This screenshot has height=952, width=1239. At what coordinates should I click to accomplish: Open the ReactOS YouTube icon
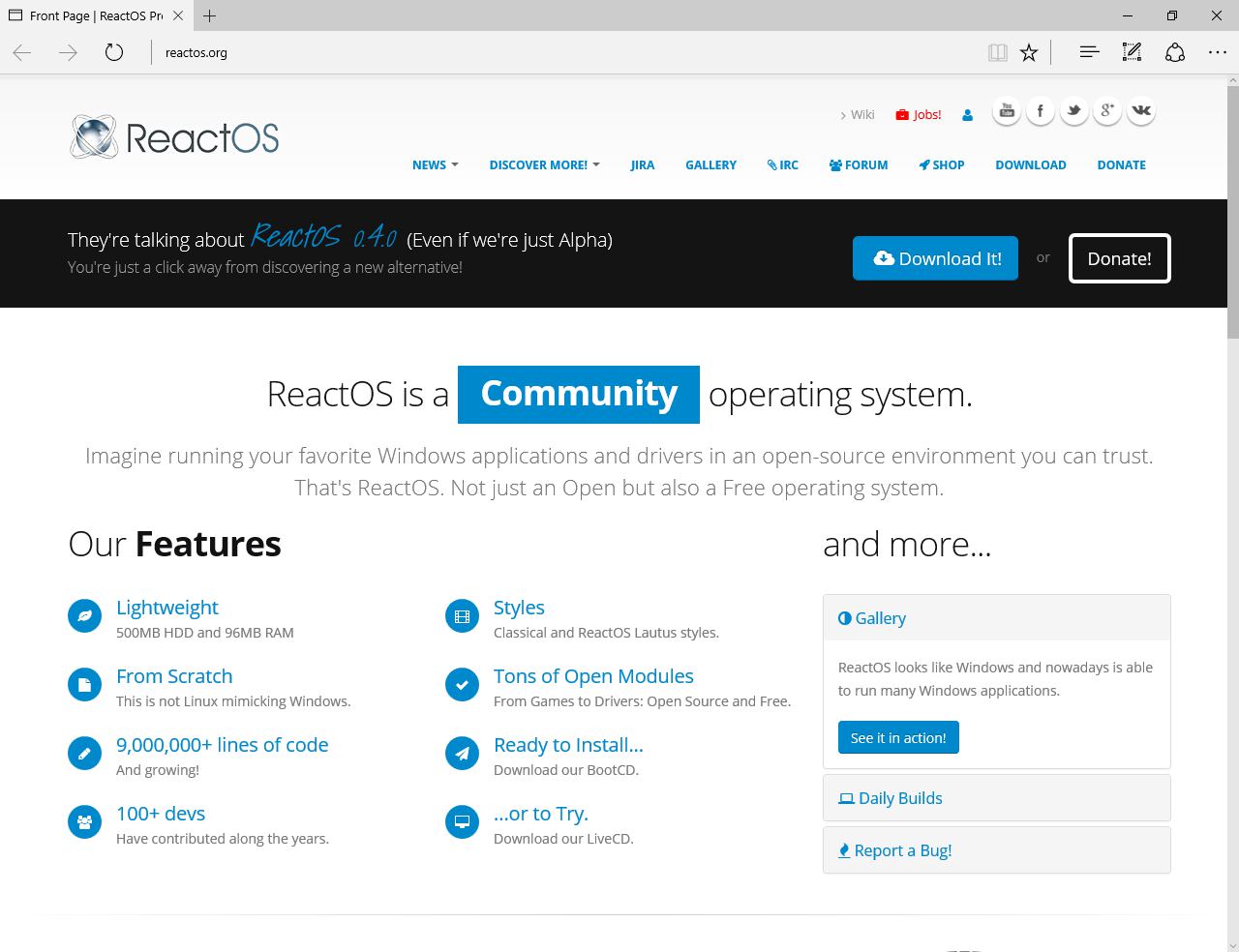(x=1007, y=111)
